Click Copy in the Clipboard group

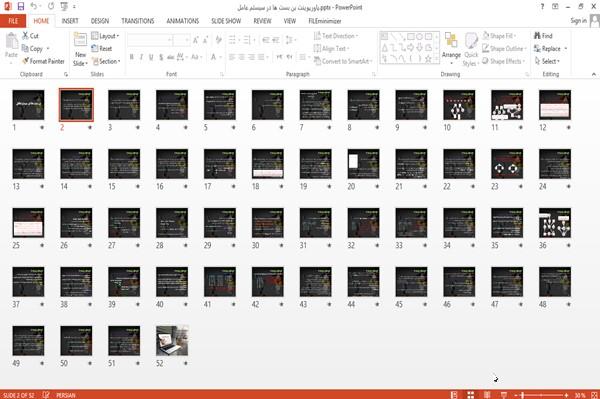32,49
